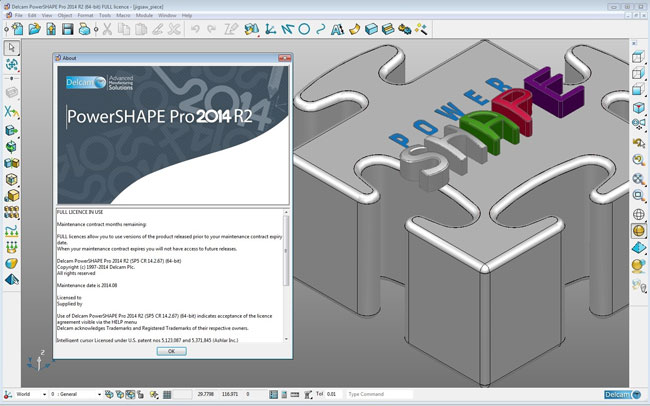The height and width of the screenshot is (406, 650).
Task: Open the View menu
Action: (47, 15)
